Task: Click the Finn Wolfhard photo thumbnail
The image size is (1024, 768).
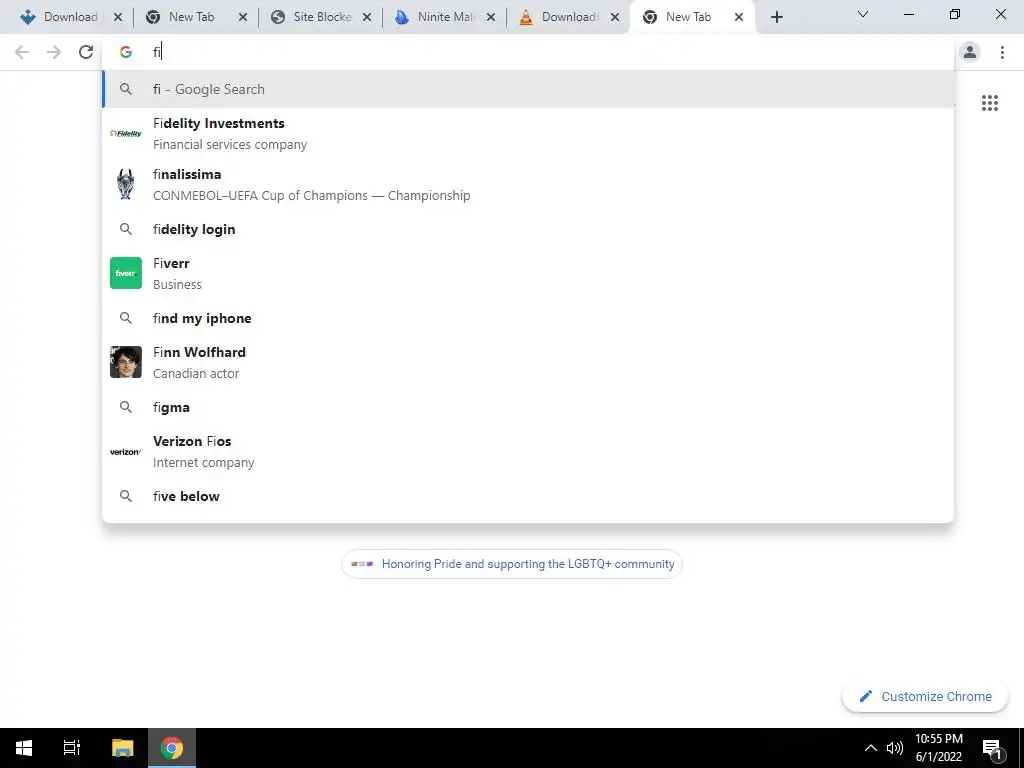Action: [125, 362]
